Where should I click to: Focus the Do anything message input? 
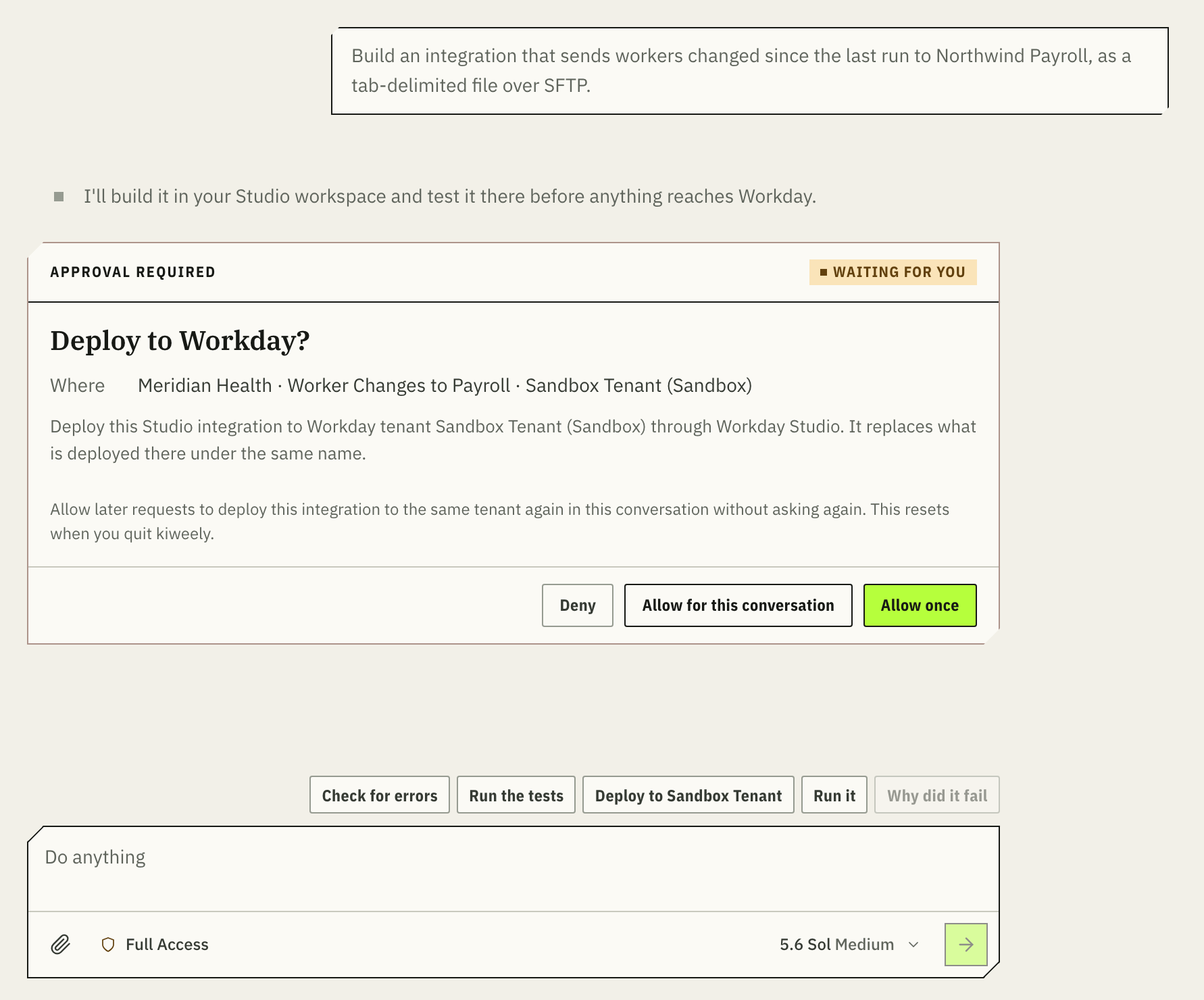click(x=513, y=869)
